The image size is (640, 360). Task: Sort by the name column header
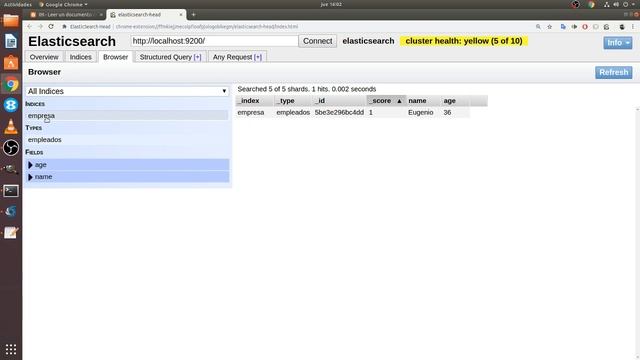[x=424, y=101]
